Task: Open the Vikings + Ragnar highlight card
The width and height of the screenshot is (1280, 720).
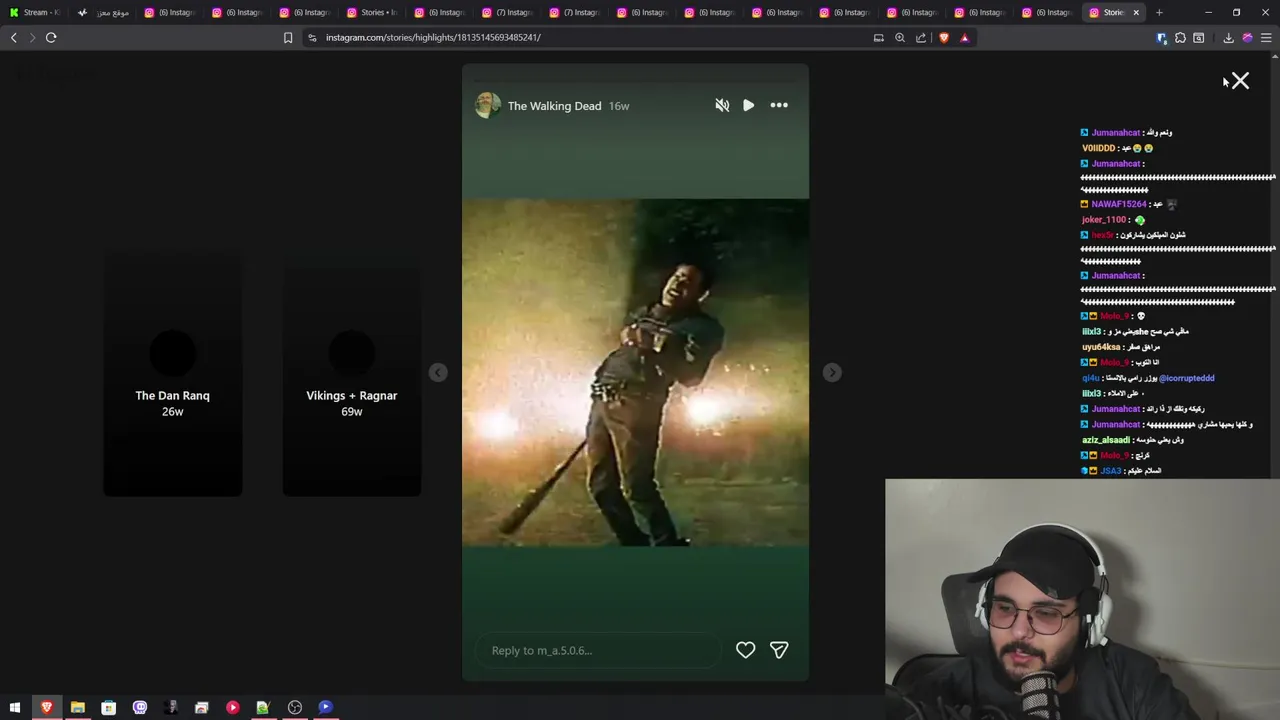Action: pos(352,373)
